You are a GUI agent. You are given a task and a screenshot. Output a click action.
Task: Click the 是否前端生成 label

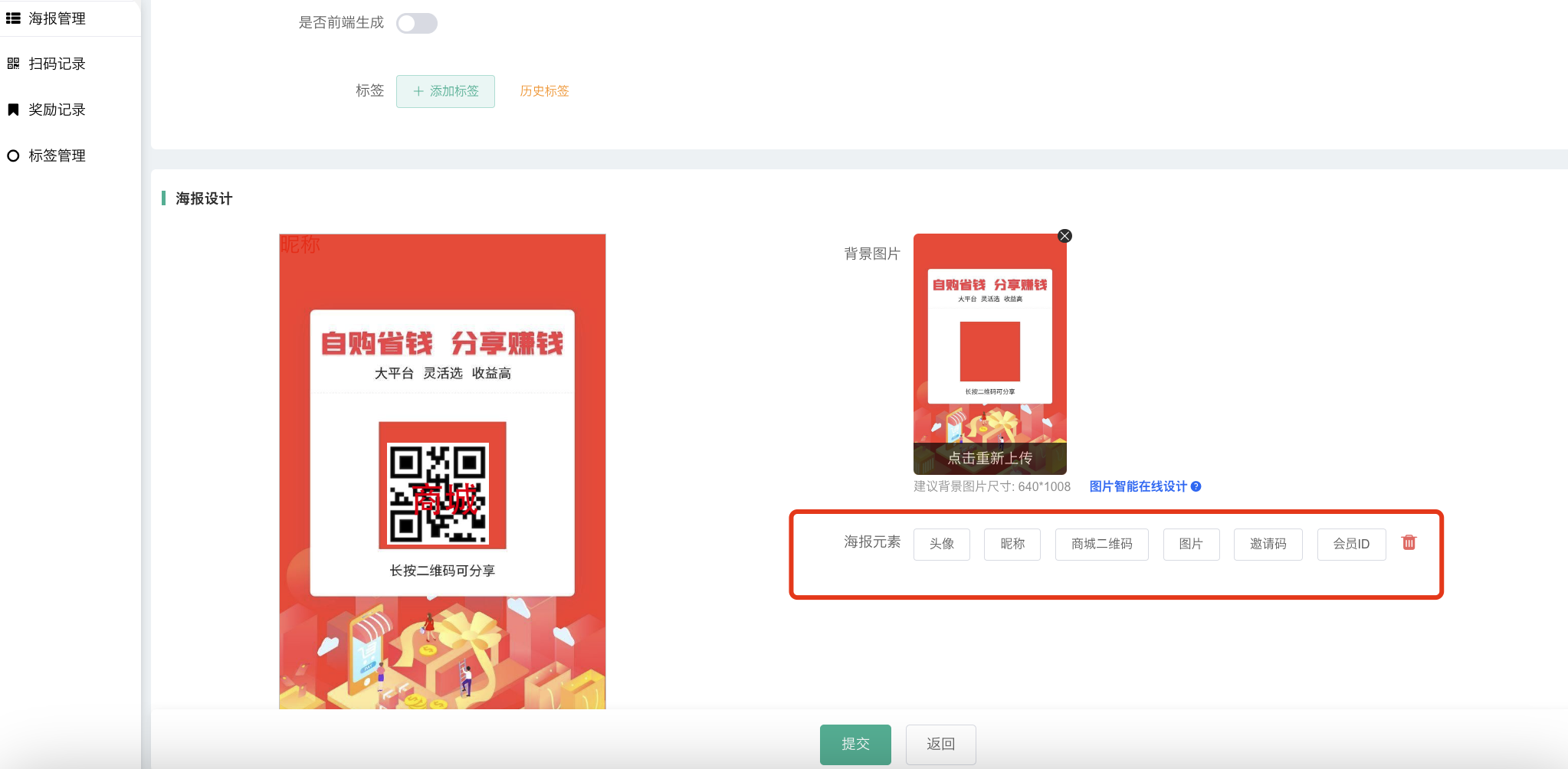coord(341,23)
